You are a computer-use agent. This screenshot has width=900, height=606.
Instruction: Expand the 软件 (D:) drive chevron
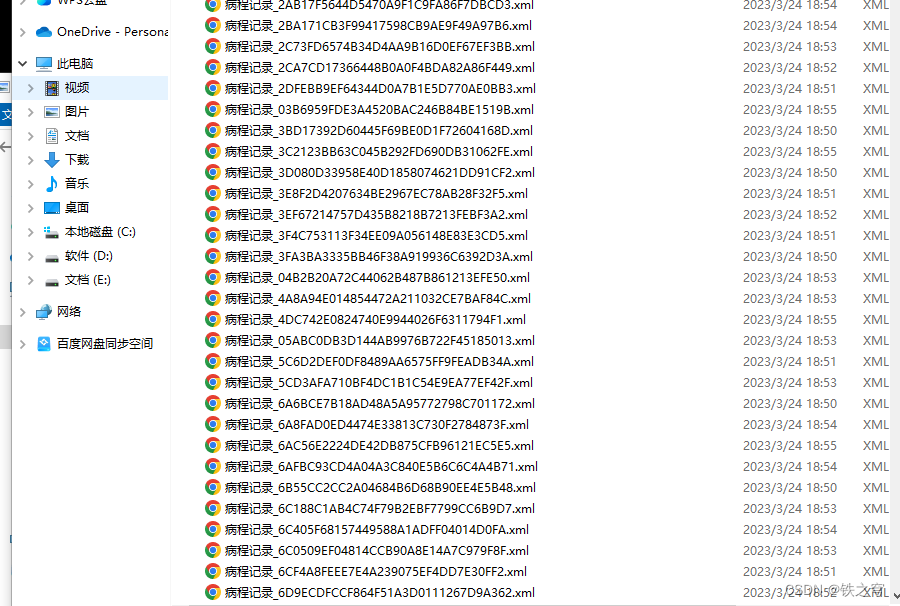click(31, 257)
